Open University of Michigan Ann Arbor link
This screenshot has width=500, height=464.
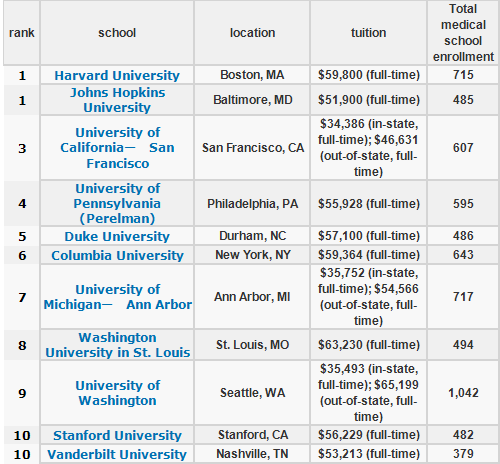click(118, 297)
